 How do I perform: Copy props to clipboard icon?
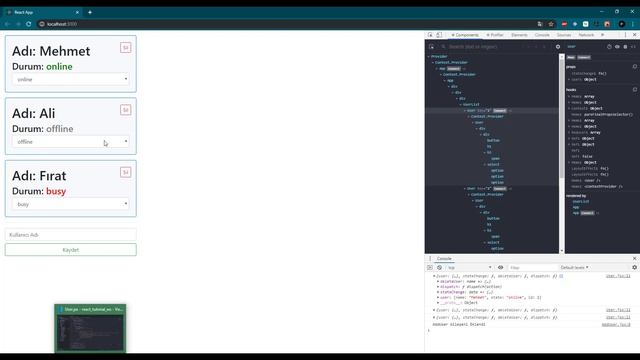coord(635,67)
